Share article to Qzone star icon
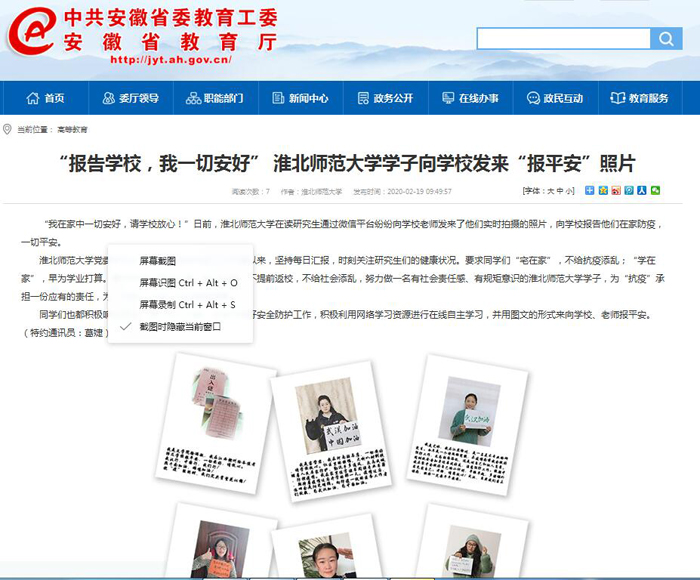The height and width of the screenshot is (580, 700). [603, 190]
